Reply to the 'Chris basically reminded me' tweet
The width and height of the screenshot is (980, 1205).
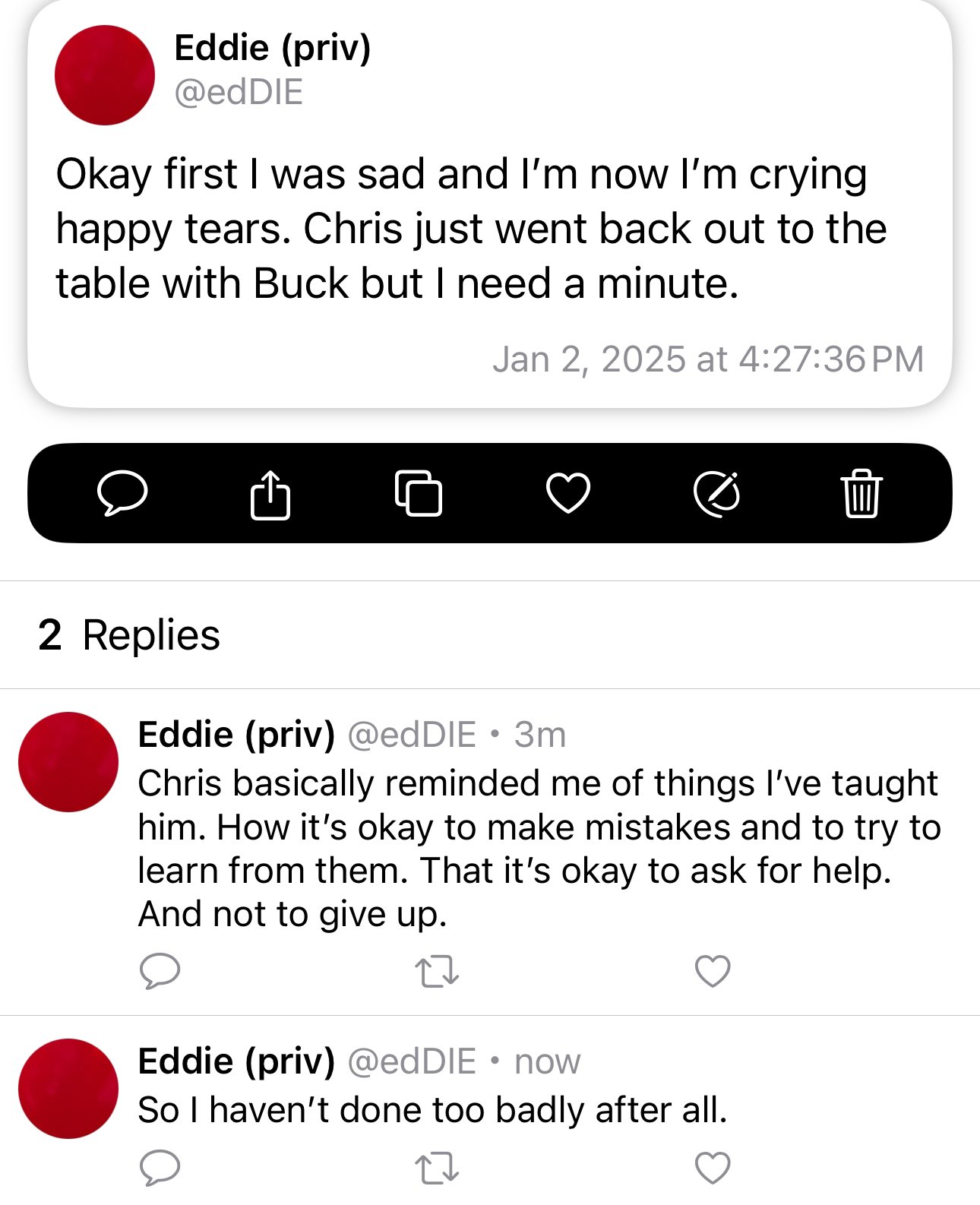[160, 970]
